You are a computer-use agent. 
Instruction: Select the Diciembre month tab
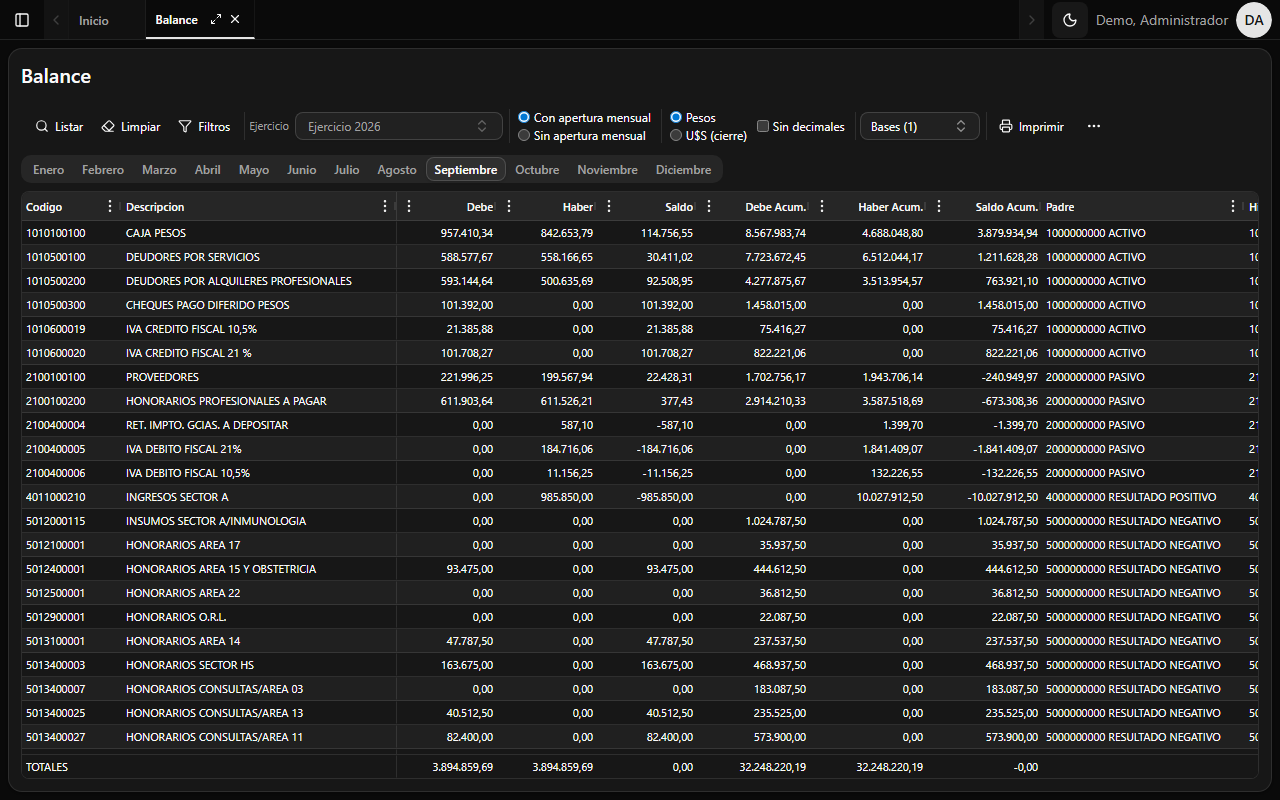[684, 170]
